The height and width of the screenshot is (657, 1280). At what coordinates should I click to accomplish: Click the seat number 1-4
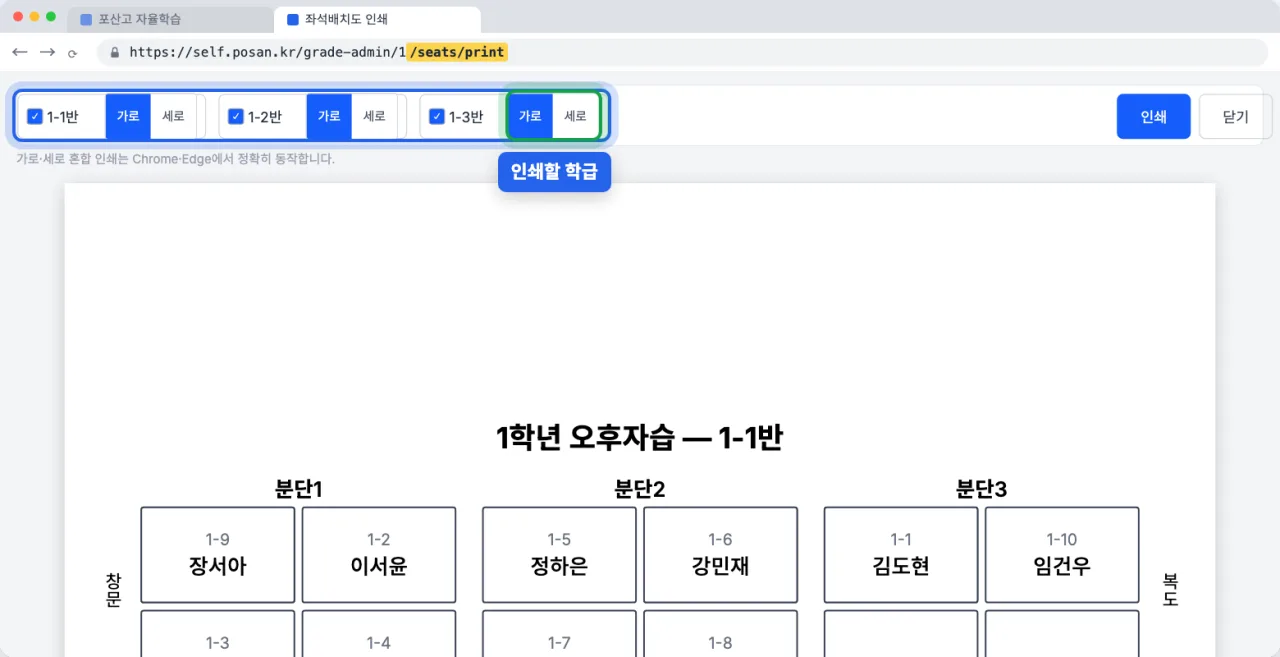pos(379,643)
